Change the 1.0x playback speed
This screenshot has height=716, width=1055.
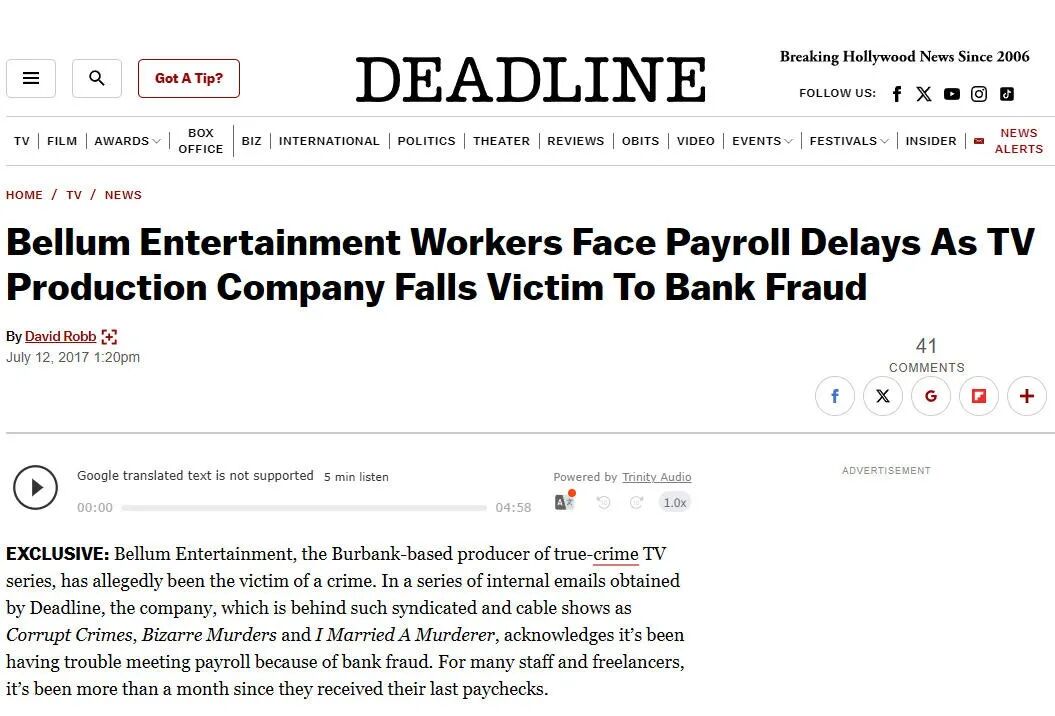coord(675,502)
